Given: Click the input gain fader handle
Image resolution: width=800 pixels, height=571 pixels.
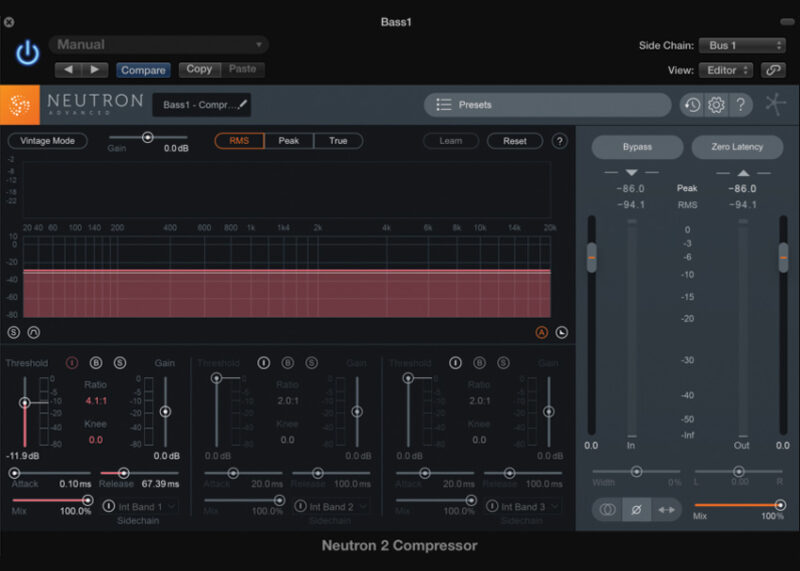Looking at the screenshot, I should [592, 258].
